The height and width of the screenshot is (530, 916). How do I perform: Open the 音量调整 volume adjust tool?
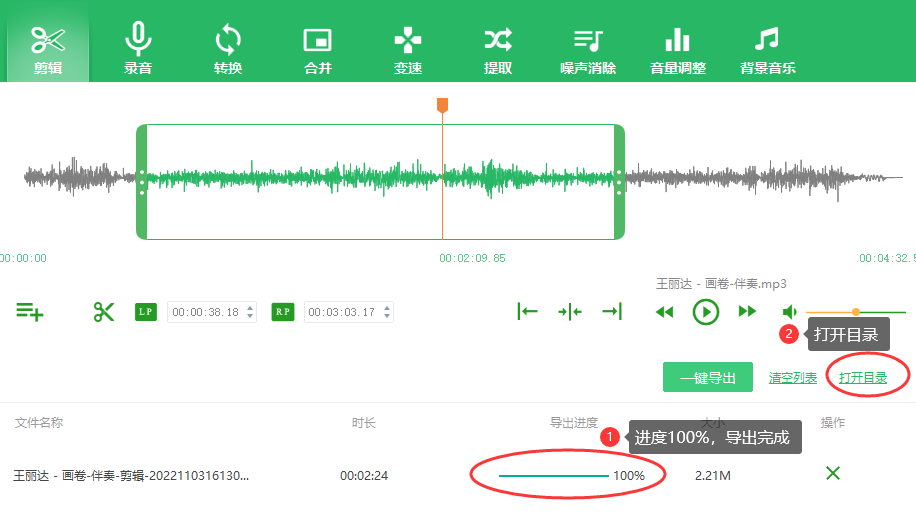pos(678,48)
